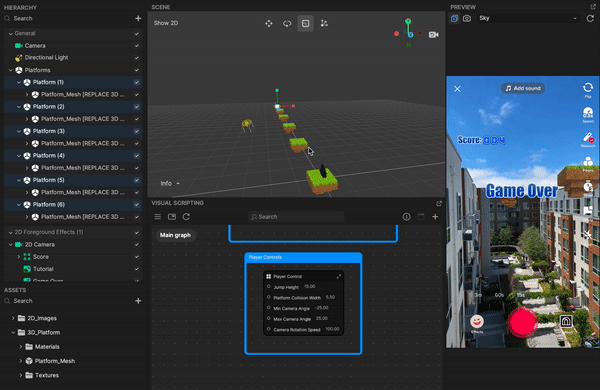Image resolution: width=600 pixels, height=390 pixels.
Task: Expand the Materials folder
Action: (21, 347)
